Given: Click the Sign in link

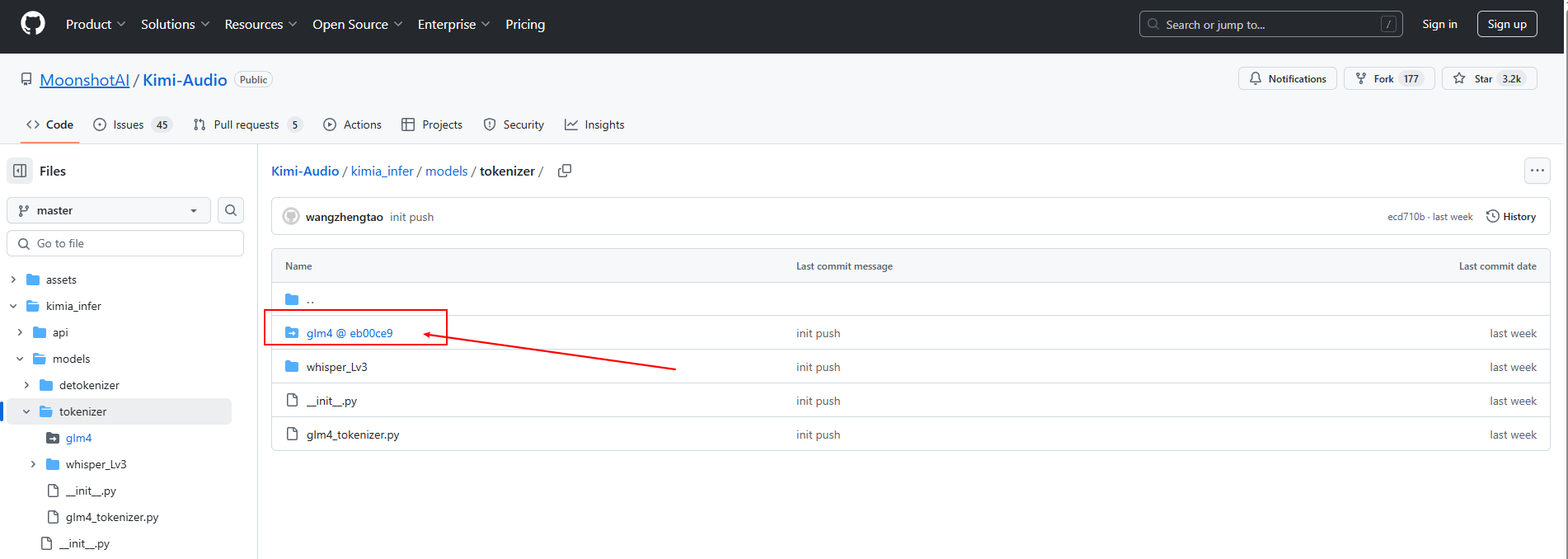Looking at the screenshot, I should [x=1439, y=24].
